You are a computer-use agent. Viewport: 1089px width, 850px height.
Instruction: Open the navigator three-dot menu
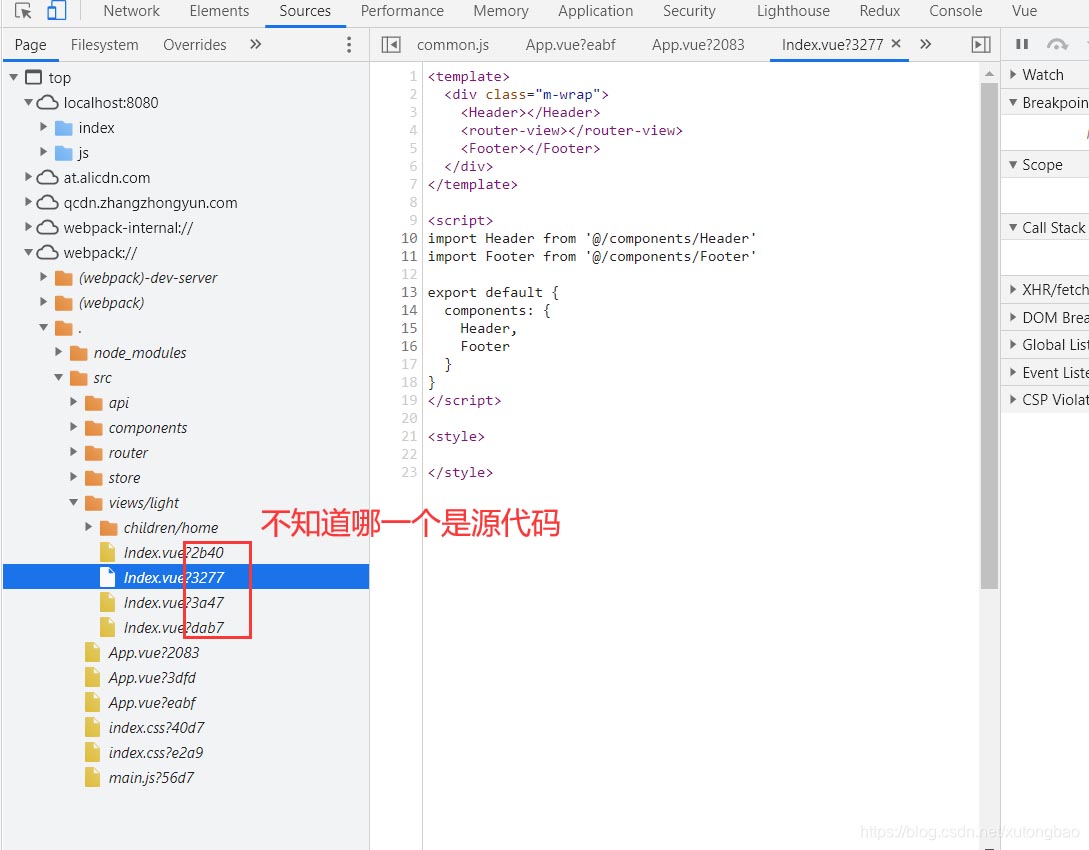349,44
